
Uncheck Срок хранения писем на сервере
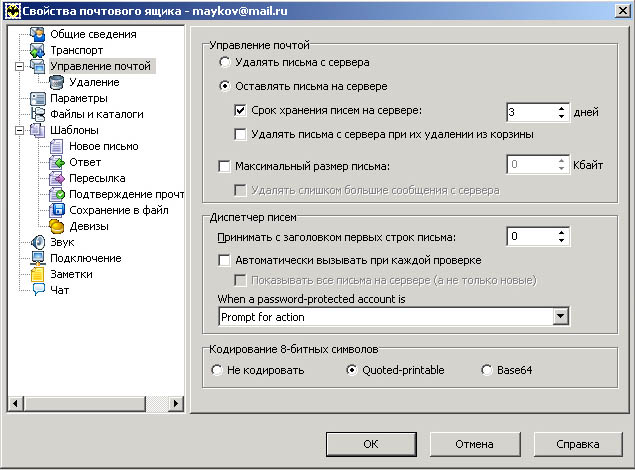click(x=240, y=111)
